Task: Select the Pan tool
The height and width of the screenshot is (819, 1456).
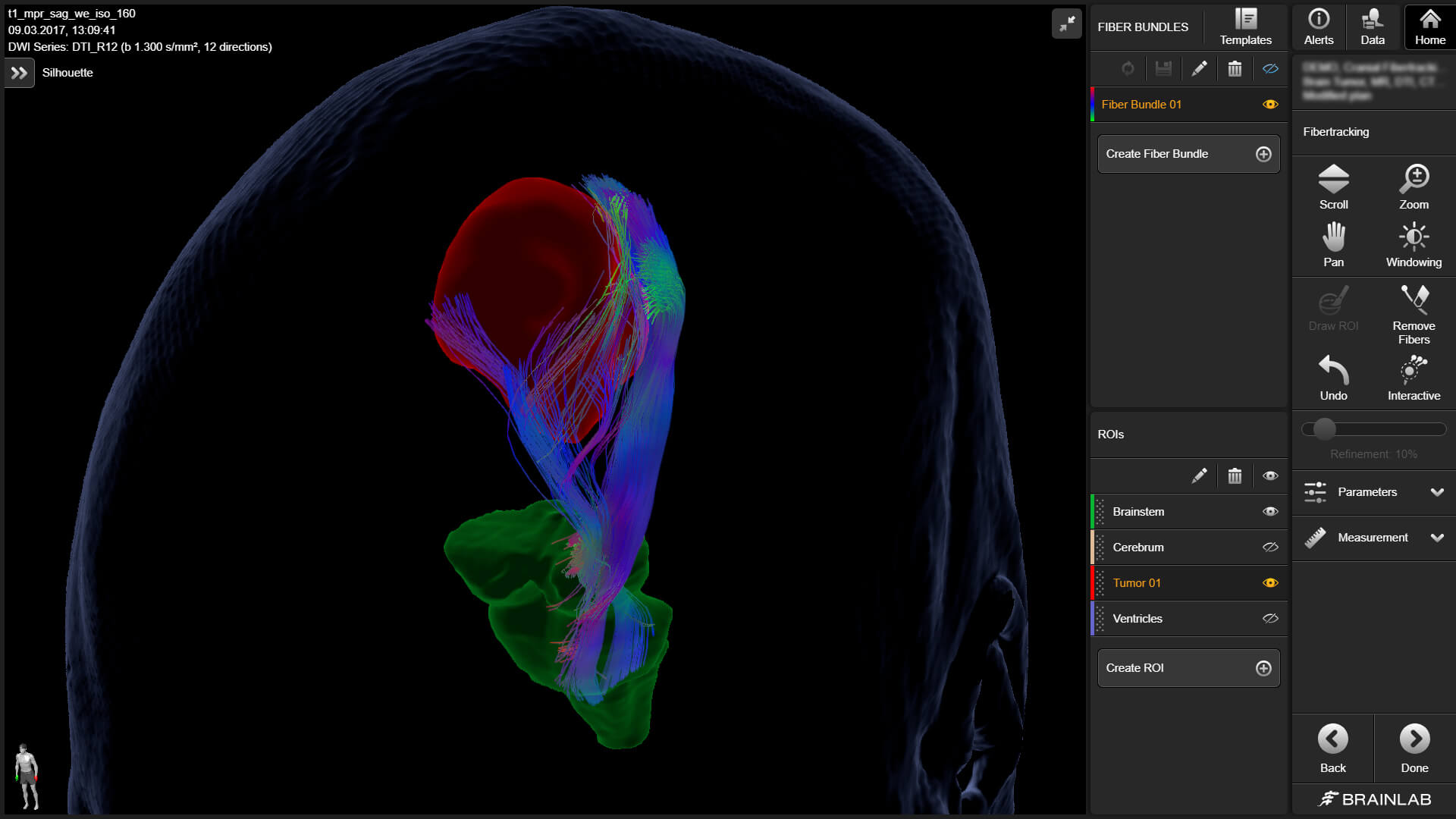Action: pos(1333,243)
